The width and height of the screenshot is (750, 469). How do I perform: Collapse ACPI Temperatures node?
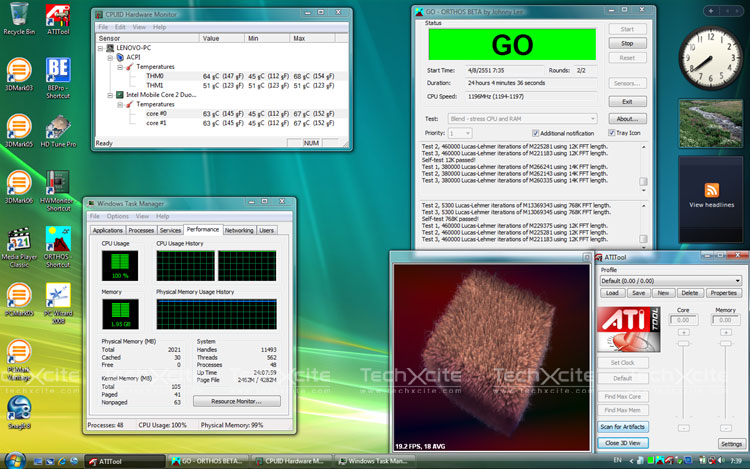pos(120,67)
